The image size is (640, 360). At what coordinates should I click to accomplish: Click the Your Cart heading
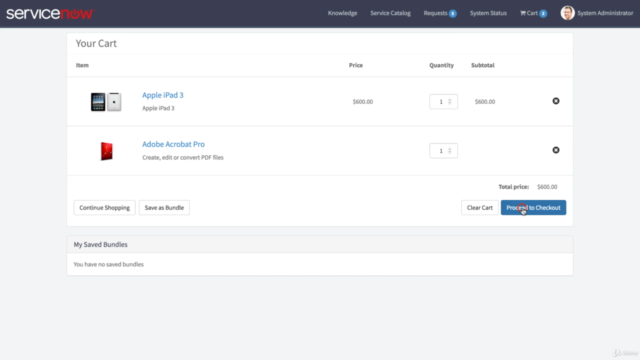point(96,43)
